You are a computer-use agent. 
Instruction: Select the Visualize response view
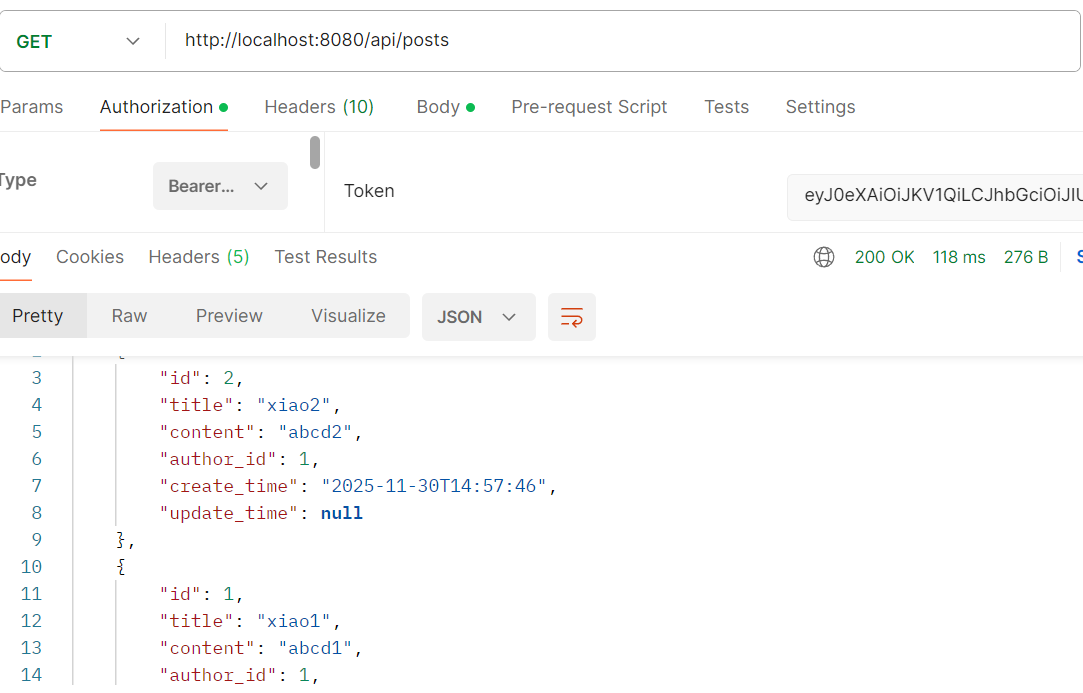pos(348,316)
